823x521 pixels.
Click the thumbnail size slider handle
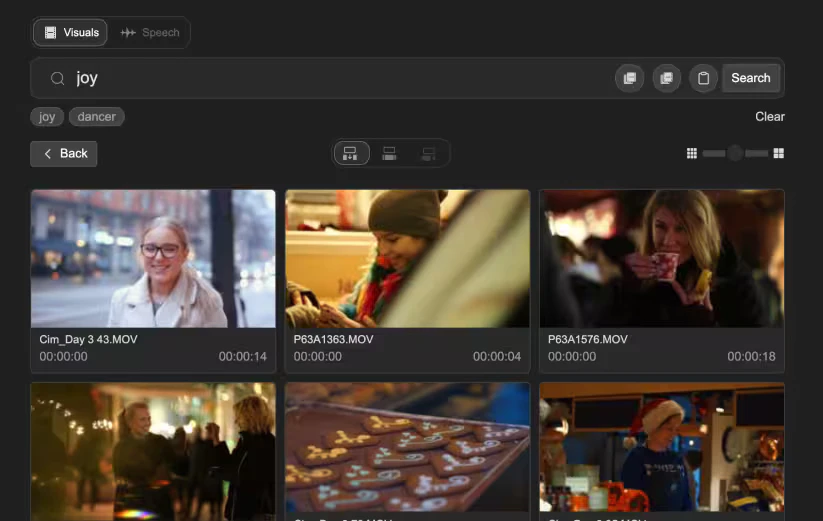(x=735, y=153)
